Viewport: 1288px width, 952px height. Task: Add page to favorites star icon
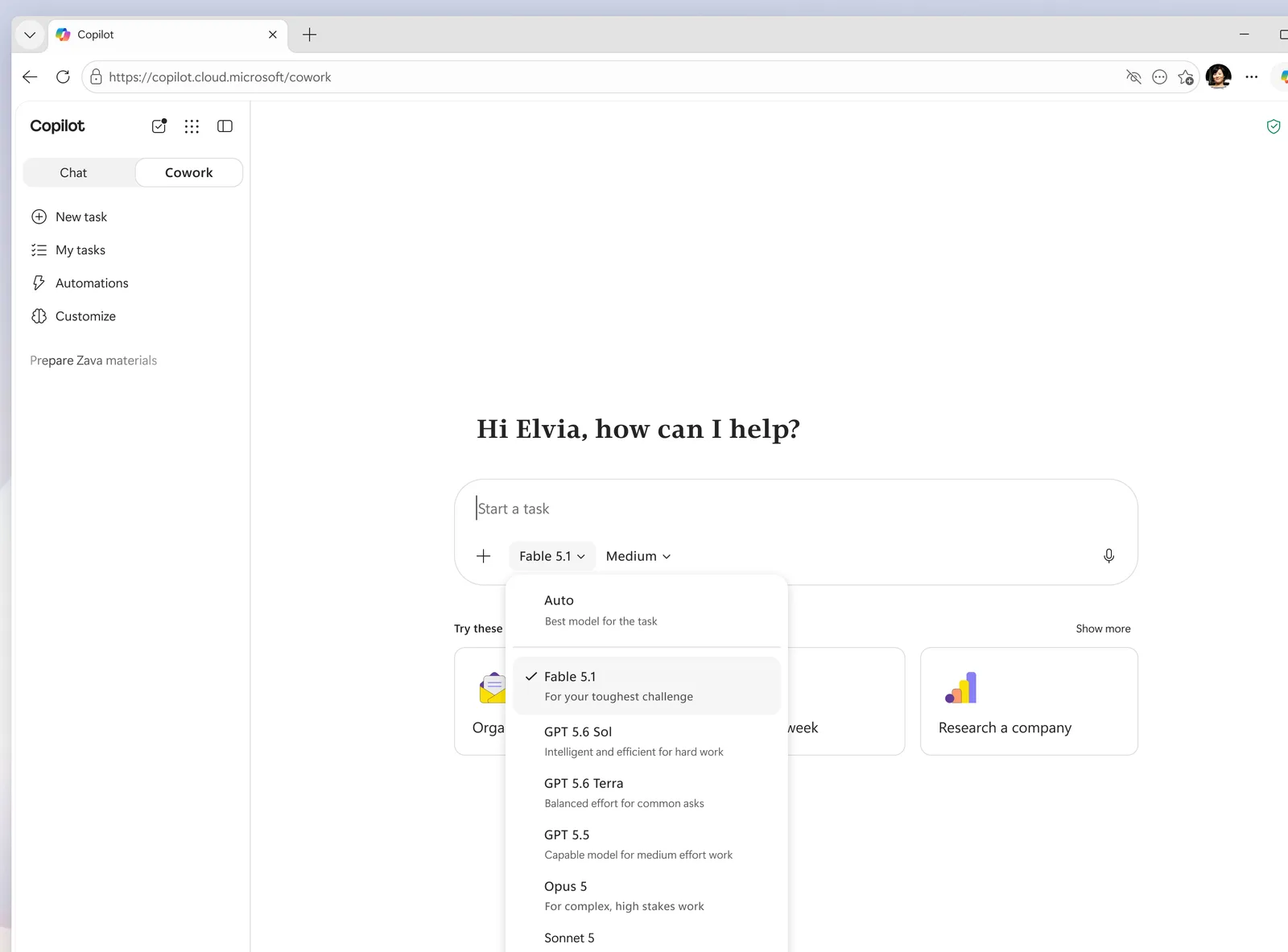(x=1186, y=77)
